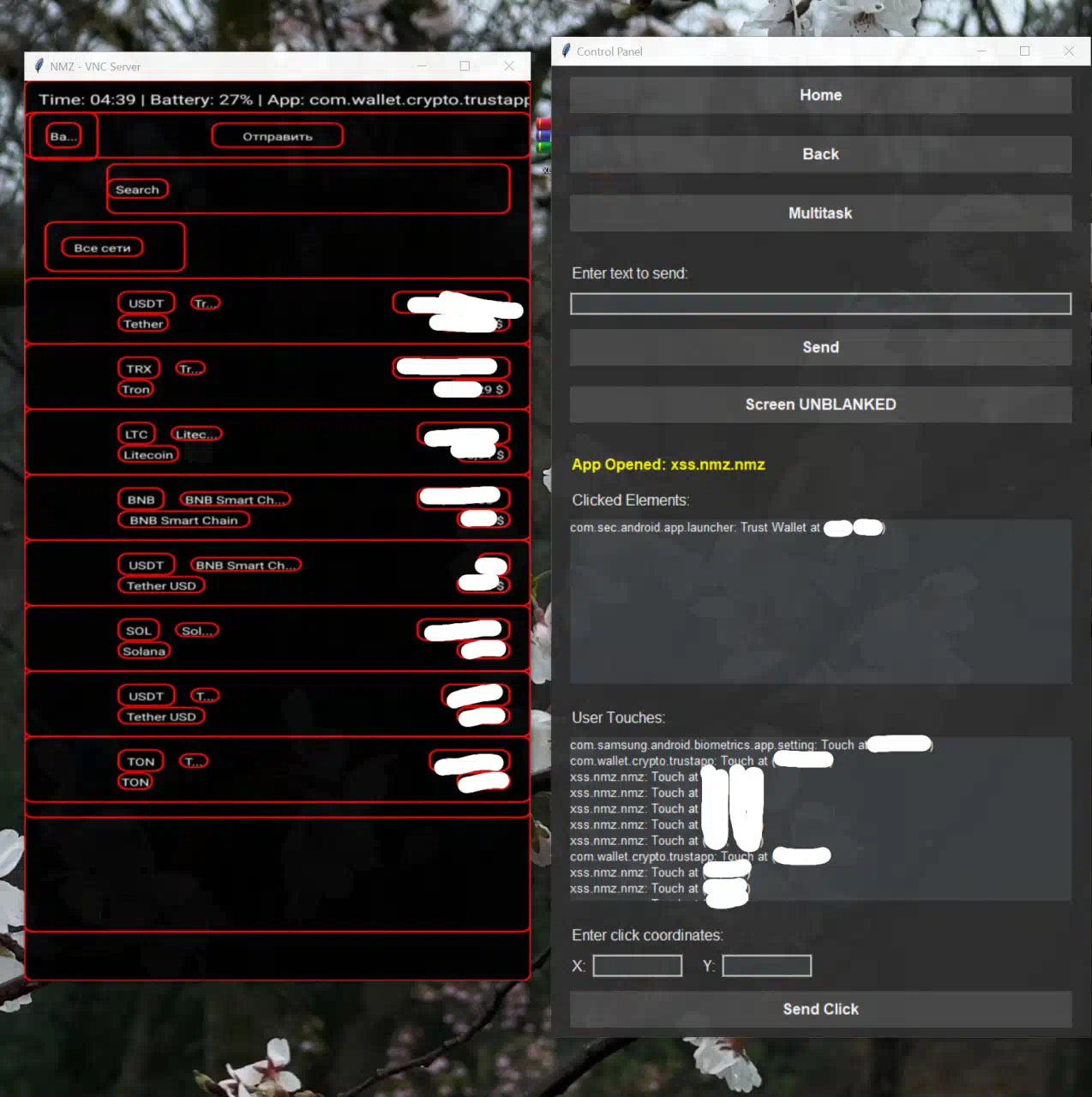
Task: Click the 'Litecoin' name label
Action: tap(148, 454)
